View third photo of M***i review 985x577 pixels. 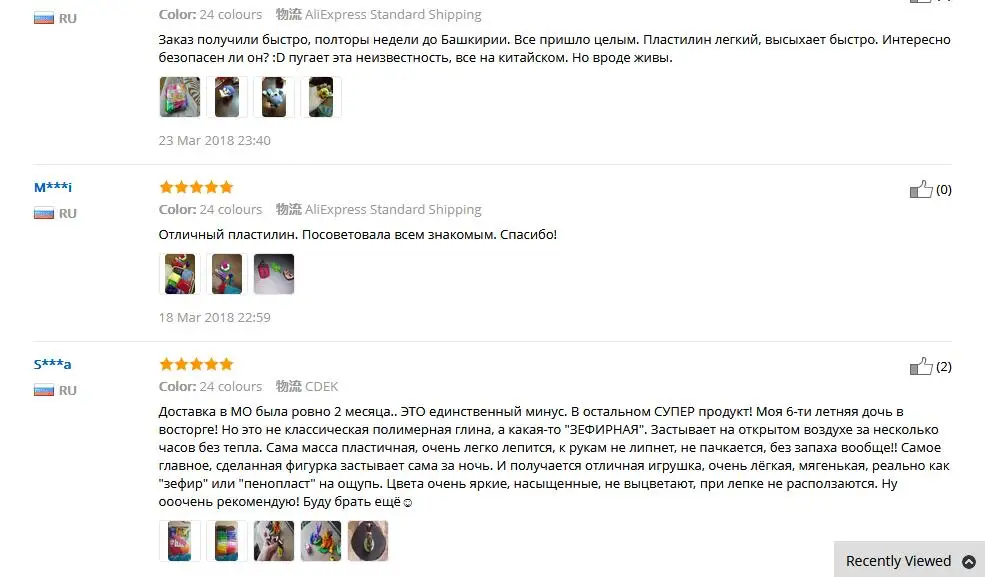[274, 274]
